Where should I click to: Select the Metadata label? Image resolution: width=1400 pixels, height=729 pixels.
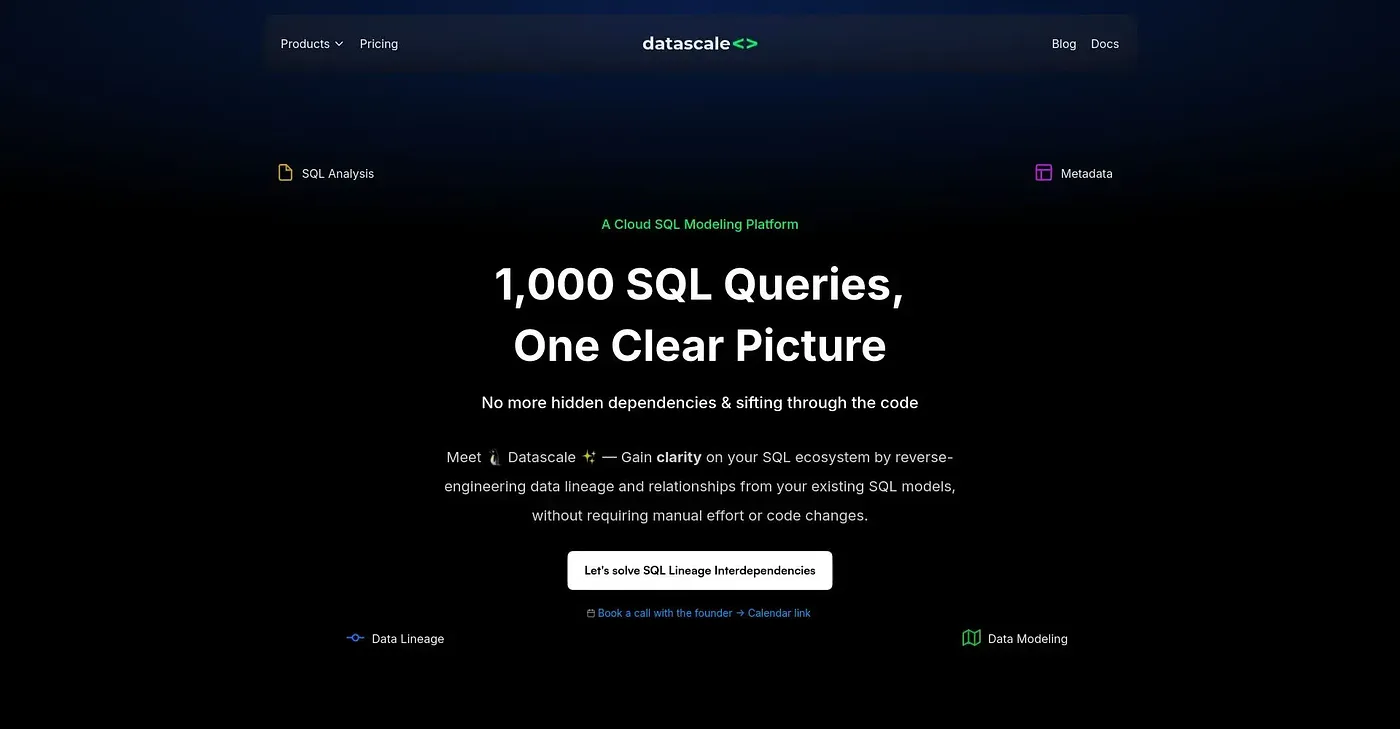click(1087, 174)
